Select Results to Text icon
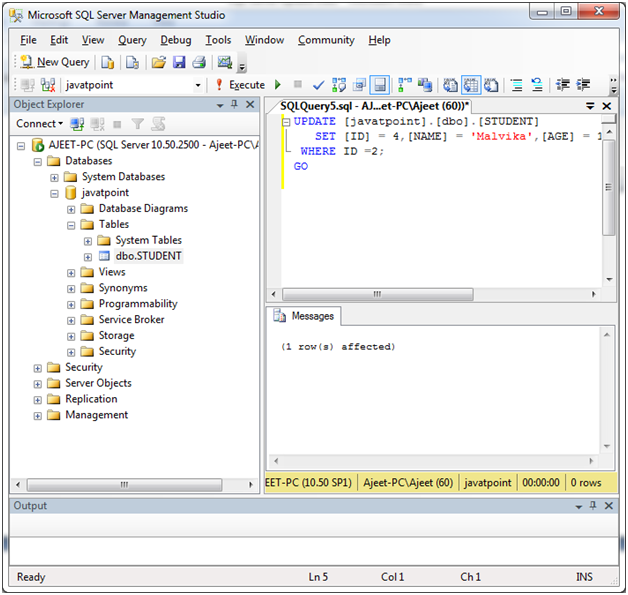This screenshot has height=595, width=628. coord(450,85)
